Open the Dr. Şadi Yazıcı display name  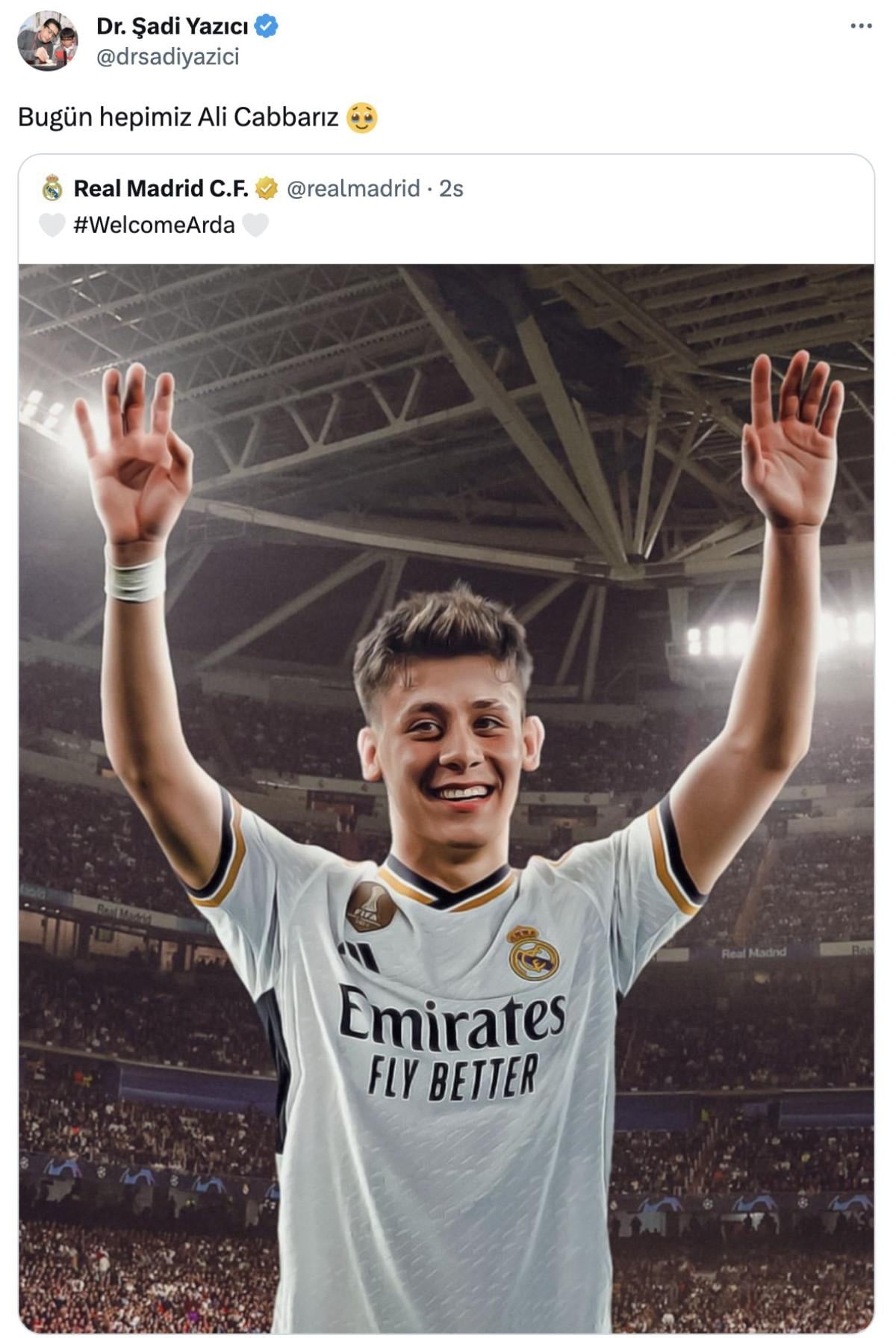pyautogui.click(x=172, y=26)
